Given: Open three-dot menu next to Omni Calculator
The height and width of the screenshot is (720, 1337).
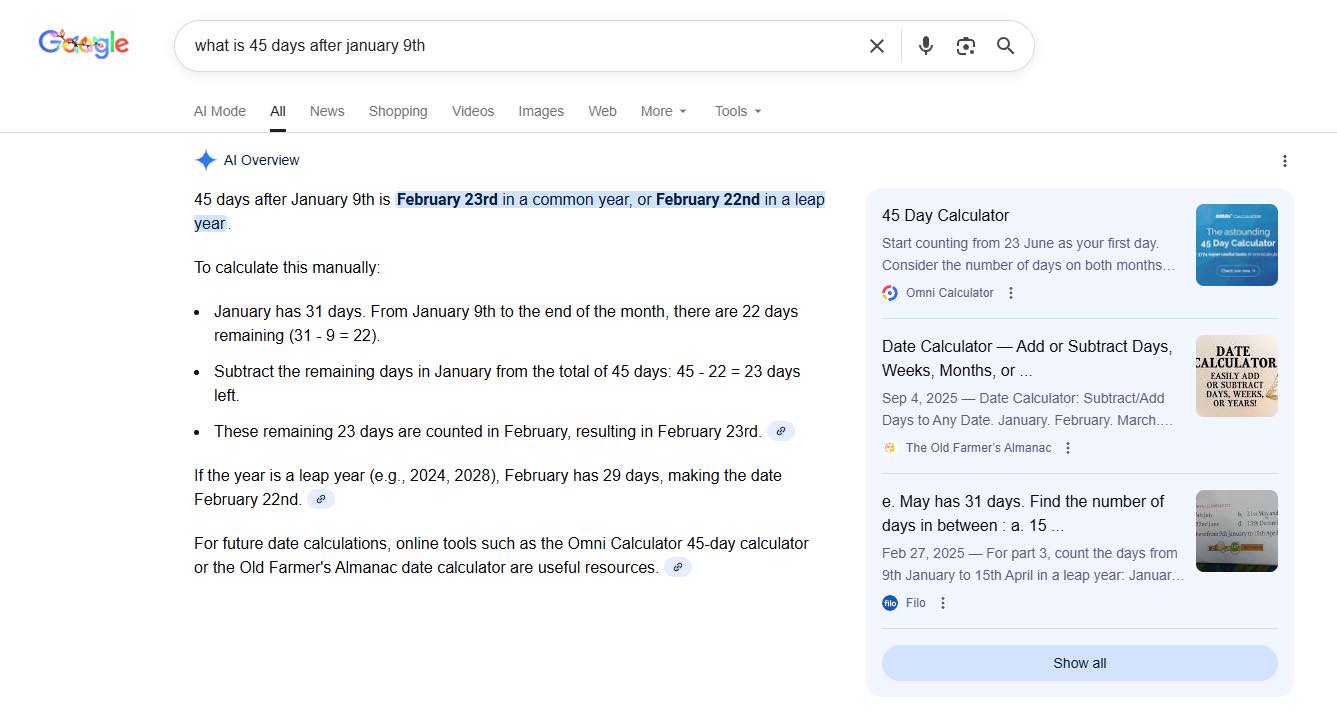Looking at the screenshot, I should pos(1011,293).
